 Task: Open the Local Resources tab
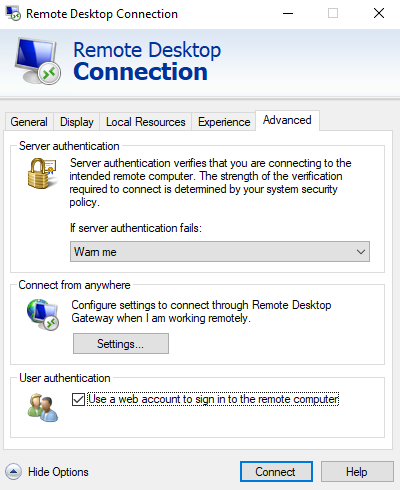click(x=146, y=122)
